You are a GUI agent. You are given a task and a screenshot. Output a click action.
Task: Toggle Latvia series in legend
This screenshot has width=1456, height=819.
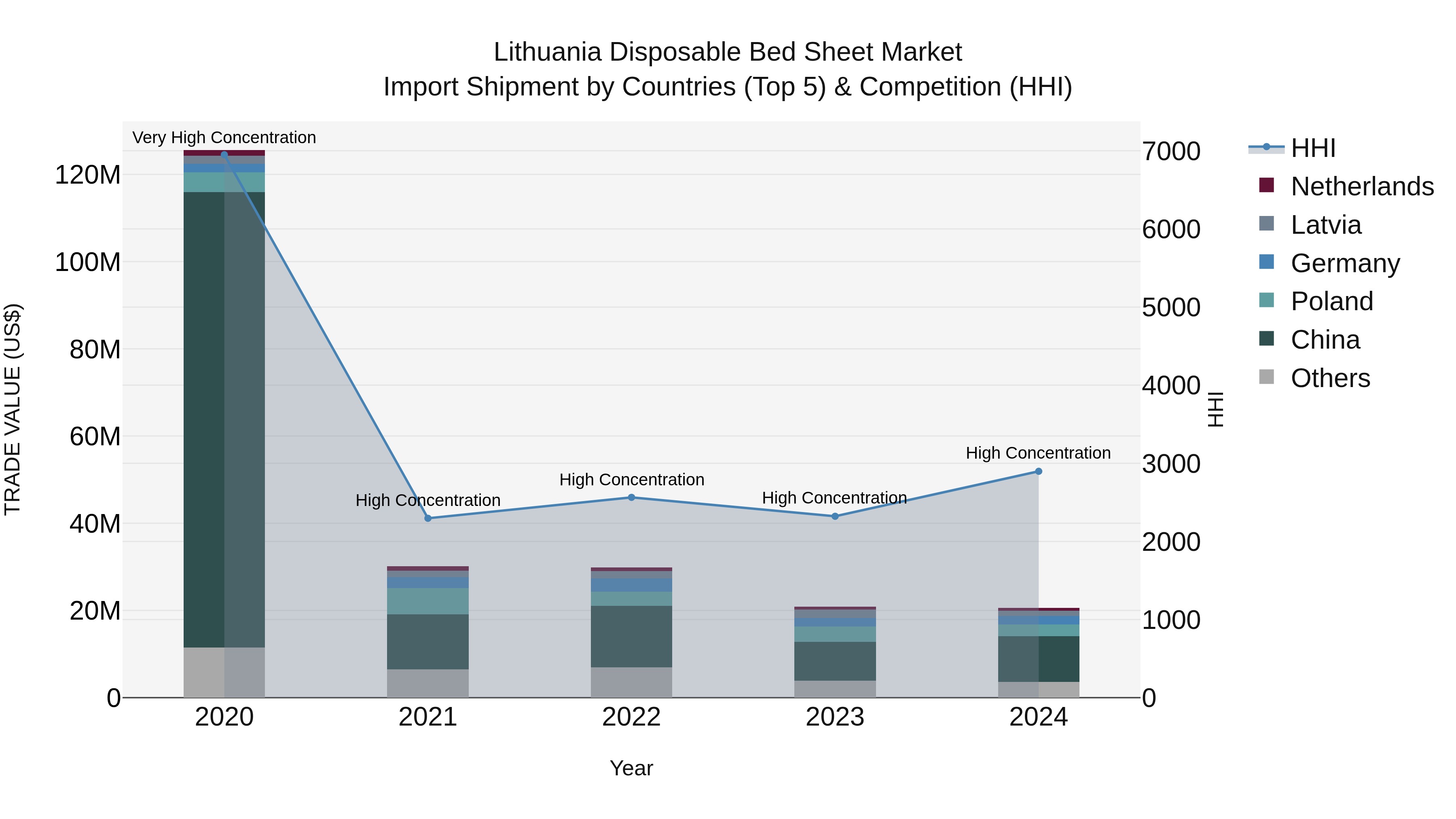(x=1310, y=225)
